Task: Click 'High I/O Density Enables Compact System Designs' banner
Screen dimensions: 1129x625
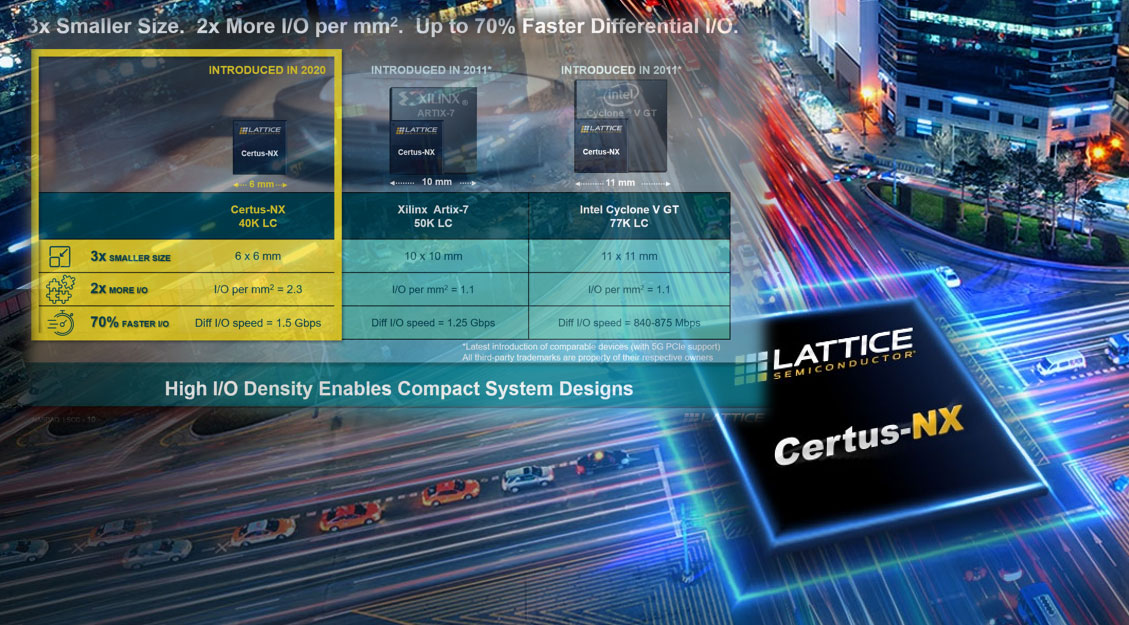Action: (x=399, y=389)
